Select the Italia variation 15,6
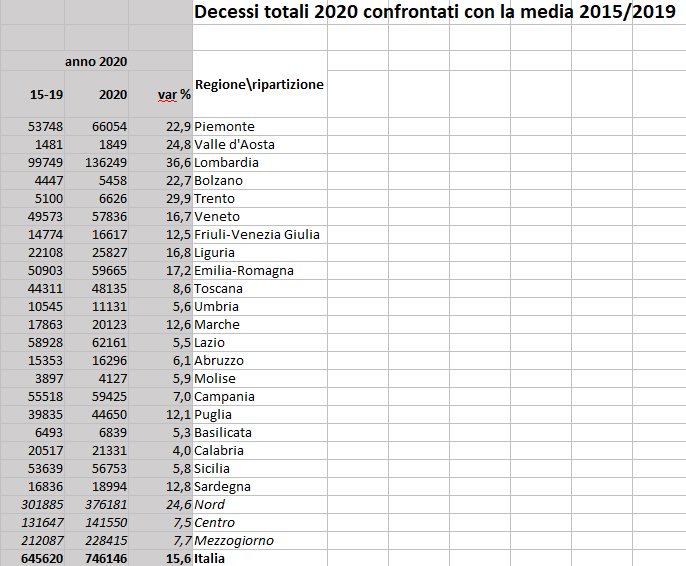 (x=161, y=558)
